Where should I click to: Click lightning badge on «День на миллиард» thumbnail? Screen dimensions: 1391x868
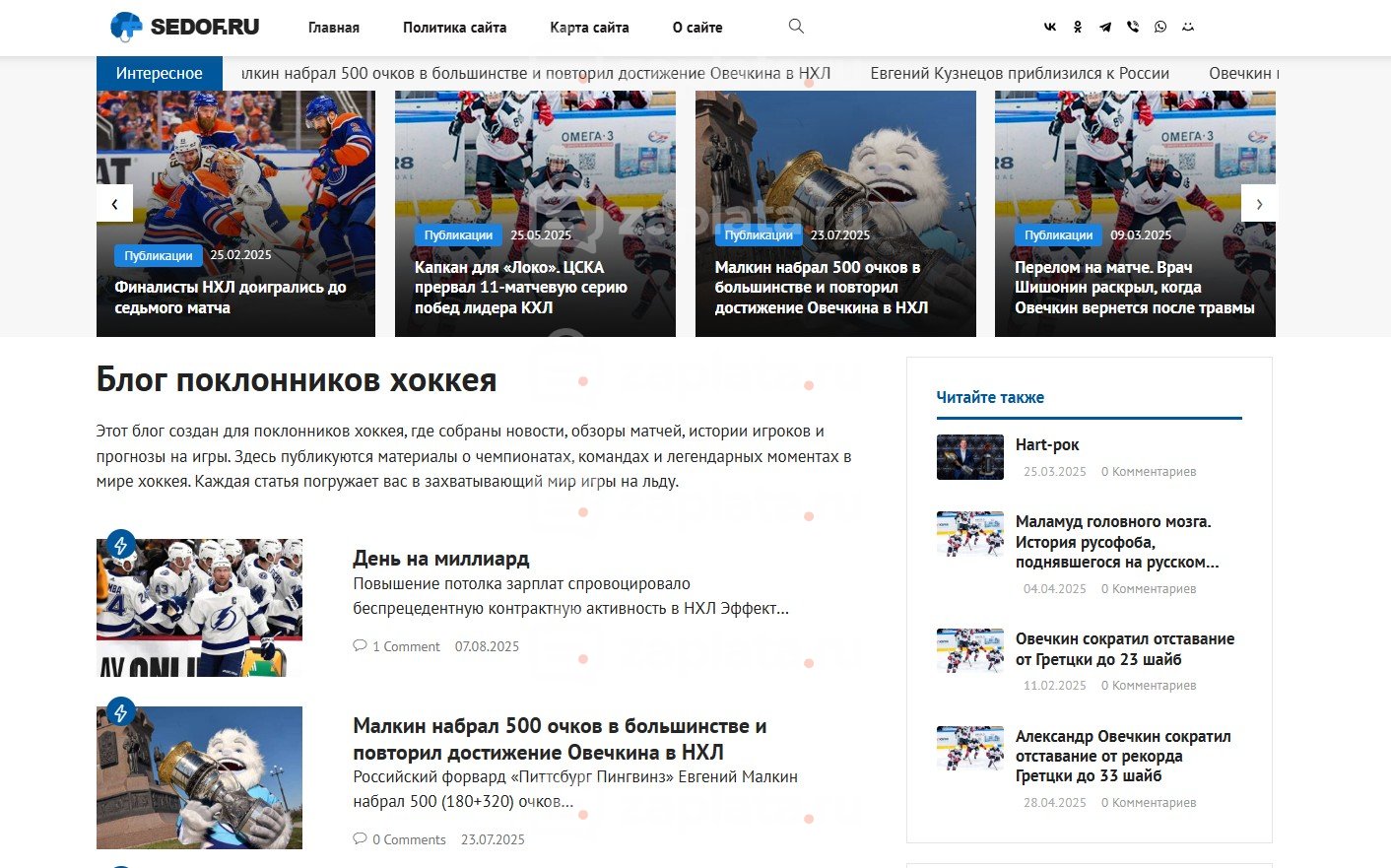(x=121, y=544)
